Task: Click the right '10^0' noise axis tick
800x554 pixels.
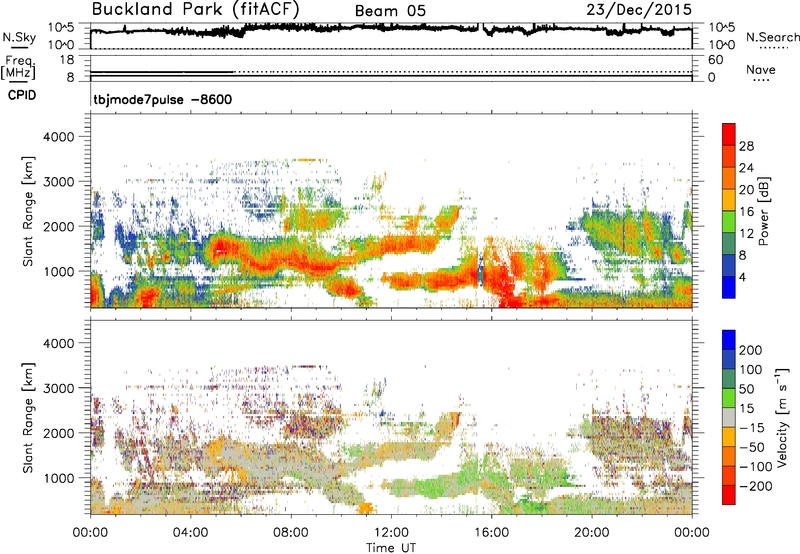Action: (721, 45)
